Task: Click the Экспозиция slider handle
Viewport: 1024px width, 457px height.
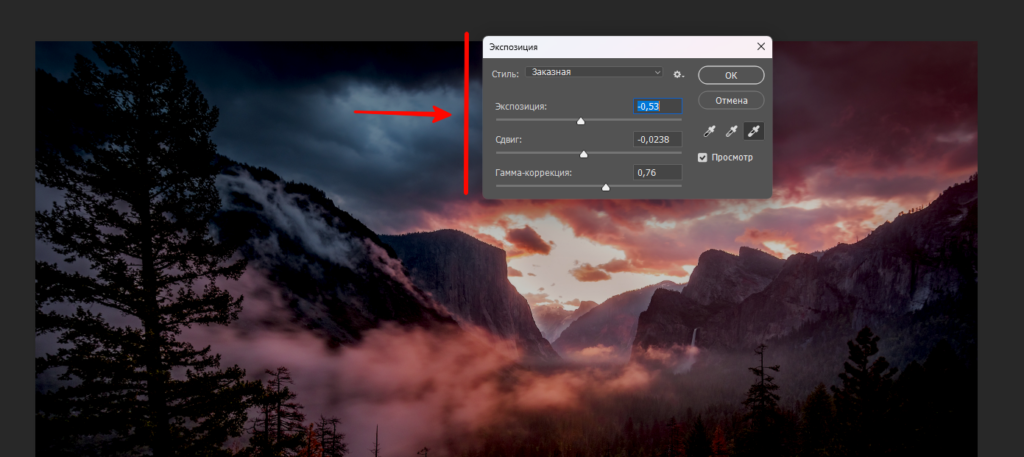Action: pyautogui.click(x=580, y=121)
